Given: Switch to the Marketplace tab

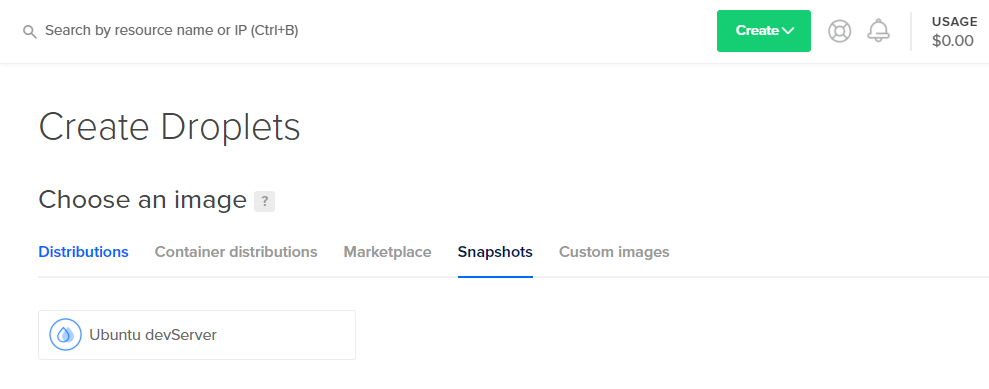Looking at the screenshot, I should point(387,252).
